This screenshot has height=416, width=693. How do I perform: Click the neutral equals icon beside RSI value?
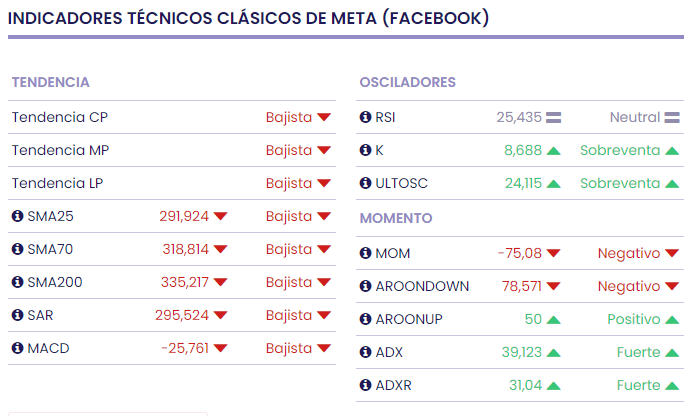[553, 118]
